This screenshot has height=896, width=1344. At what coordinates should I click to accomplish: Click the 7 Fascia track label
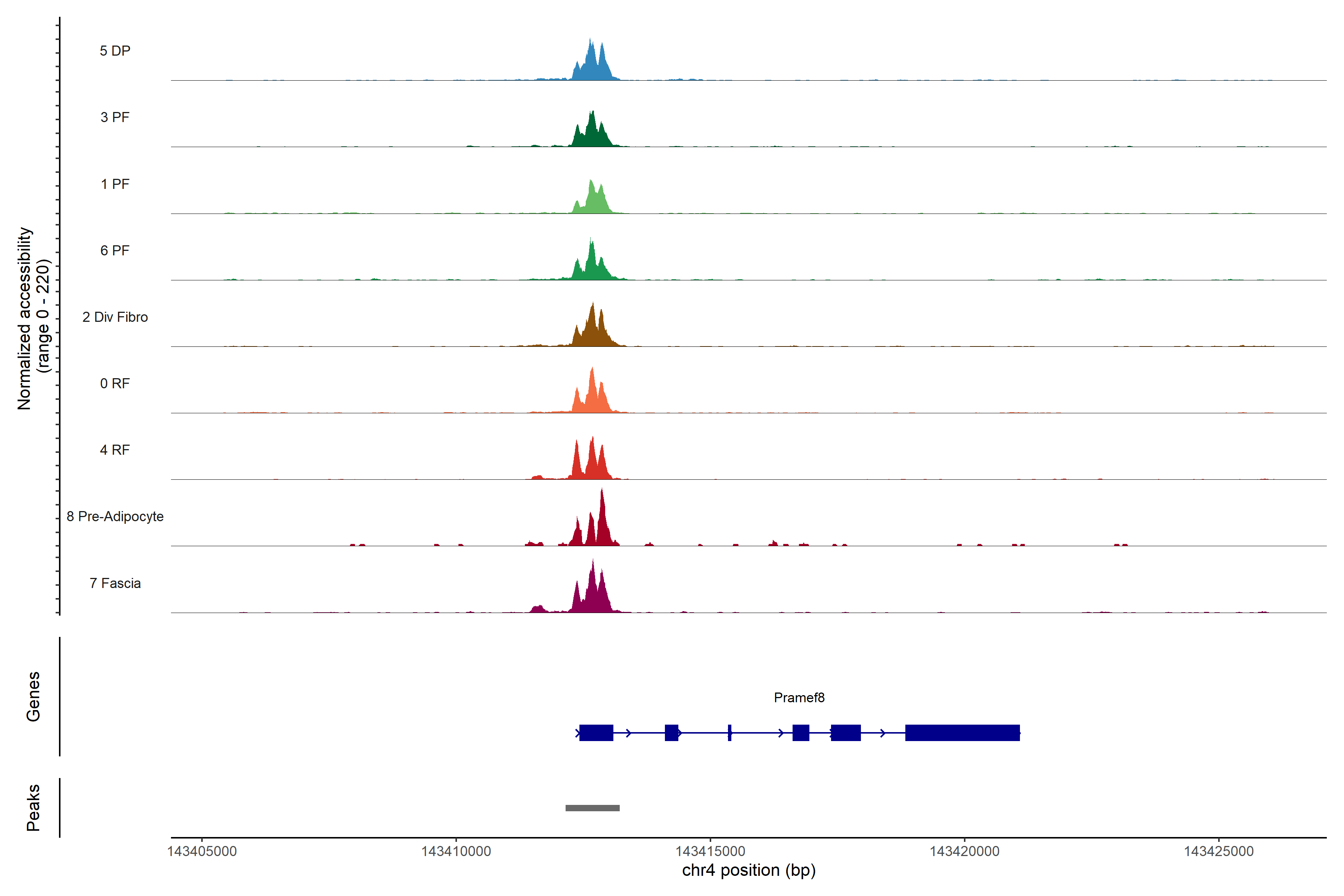pyautogui.click(x=115, y=583)
